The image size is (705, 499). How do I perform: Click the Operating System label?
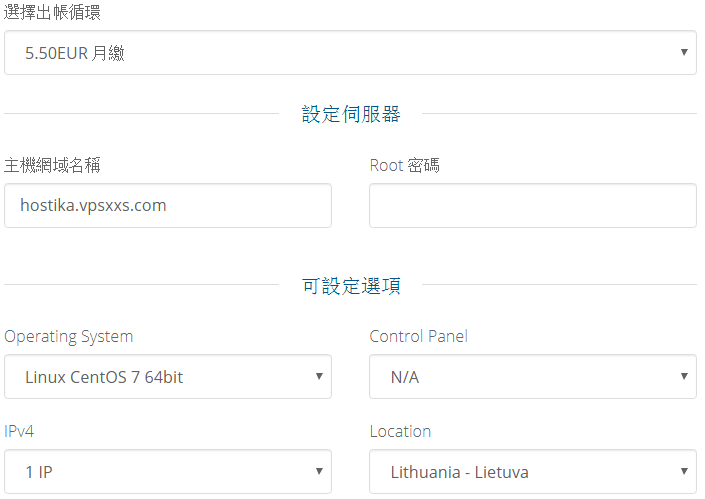pos(68,337)
